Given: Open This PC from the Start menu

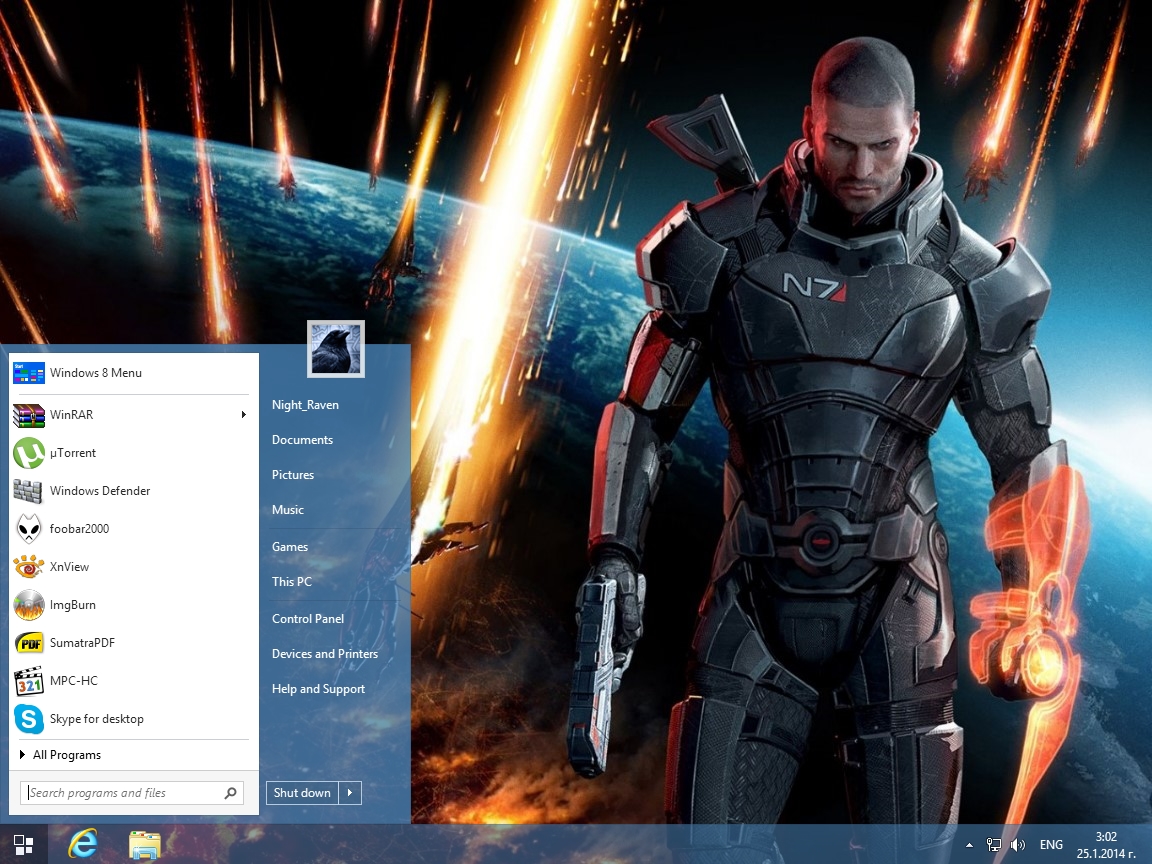Looking at the screenshot, I should [292, 581].
